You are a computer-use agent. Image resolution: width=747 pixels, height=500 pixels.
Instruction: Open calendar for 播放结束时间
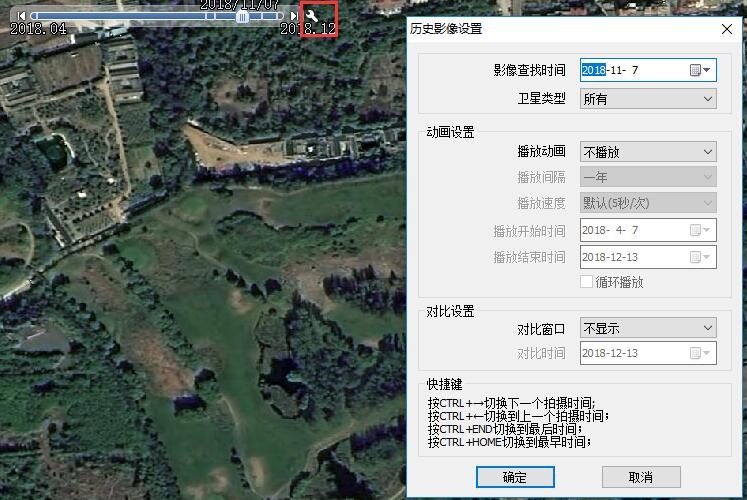point(700,257)
